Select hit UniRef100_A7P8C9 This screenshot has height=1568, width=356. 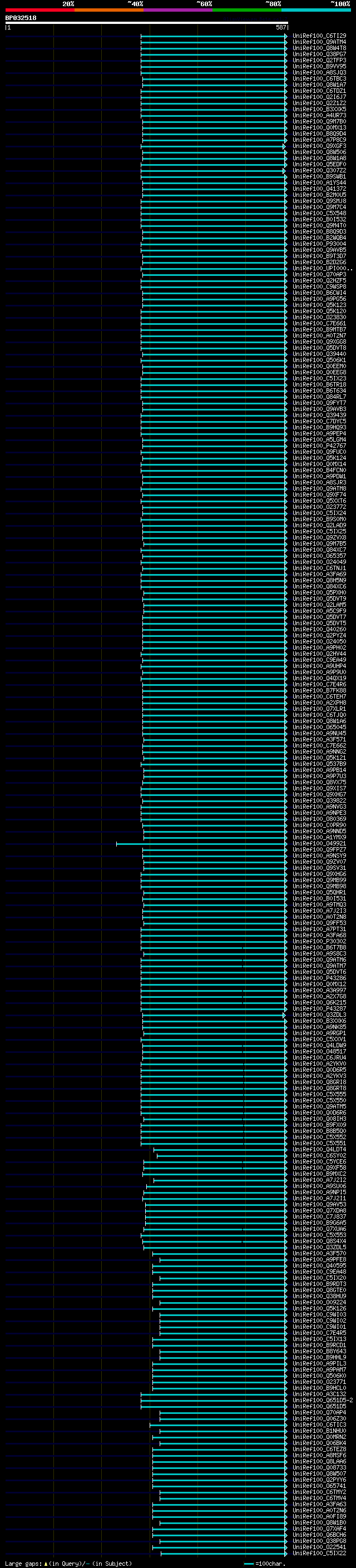coord(319,140)
